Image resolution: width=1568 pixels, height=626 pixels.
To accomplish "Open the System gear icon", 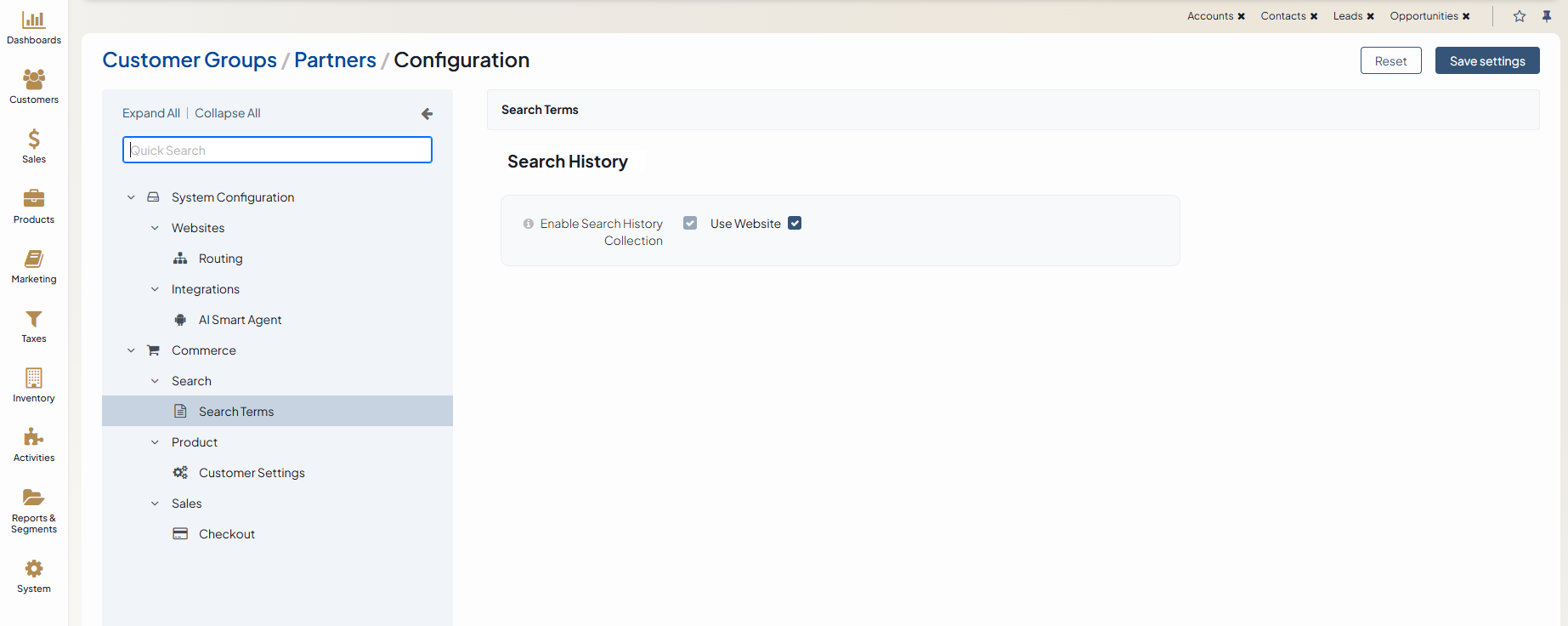I will (34, 569).
